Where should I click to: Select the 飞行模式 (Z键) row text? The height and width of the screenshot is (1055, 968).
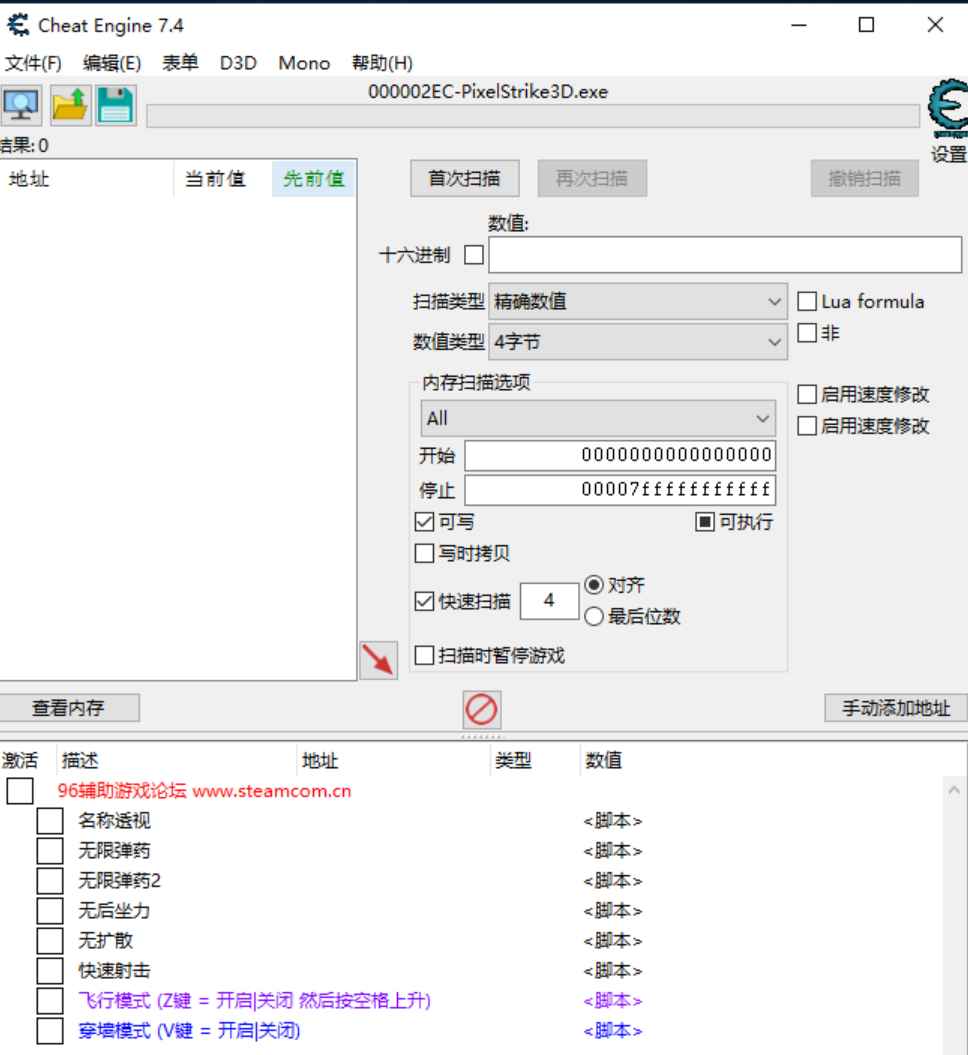(x=254, y=1001)
